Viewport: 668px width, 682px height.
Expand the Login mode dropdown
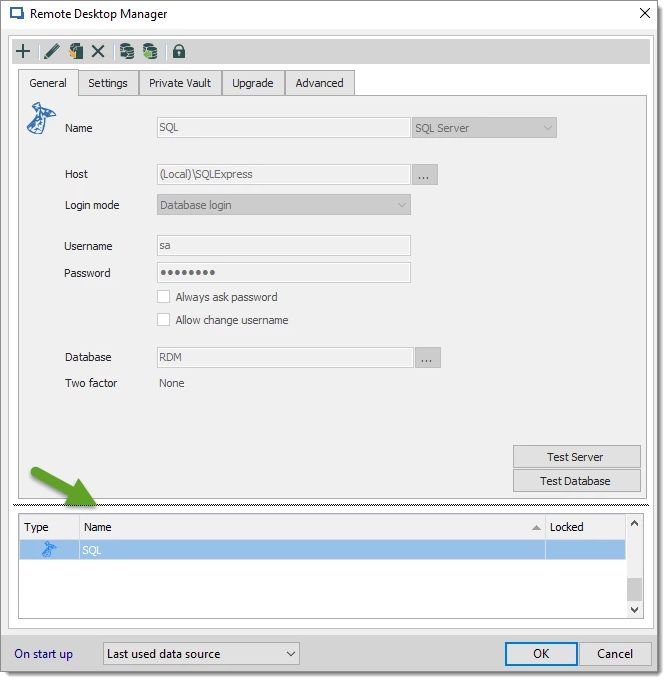pos(285,206)
